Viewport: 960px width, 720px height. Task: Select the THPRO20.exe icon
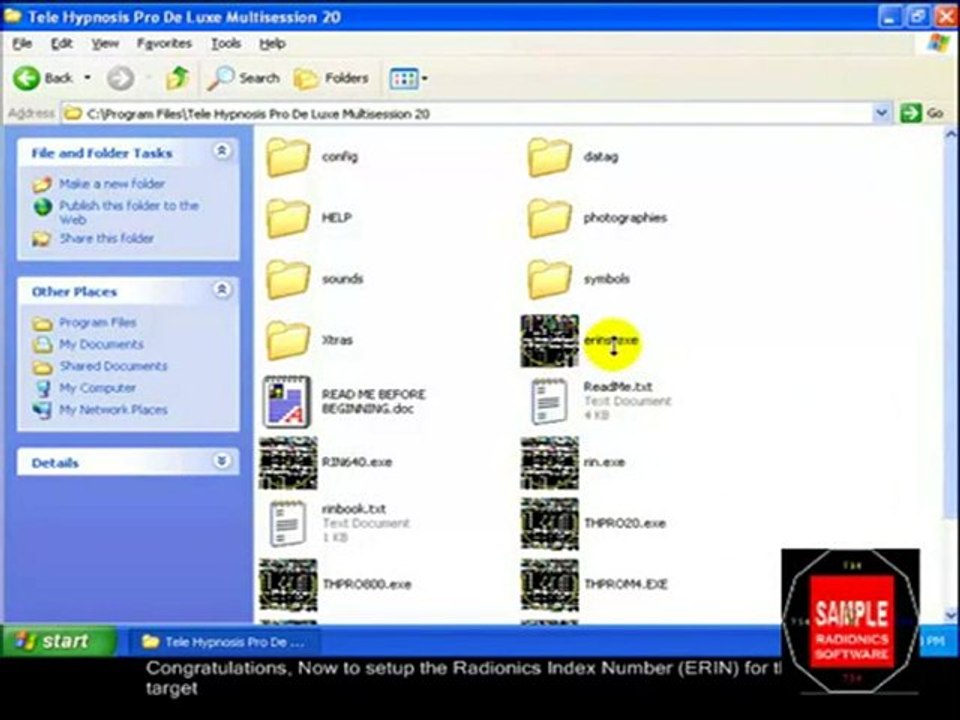click(x=549, y=523)
